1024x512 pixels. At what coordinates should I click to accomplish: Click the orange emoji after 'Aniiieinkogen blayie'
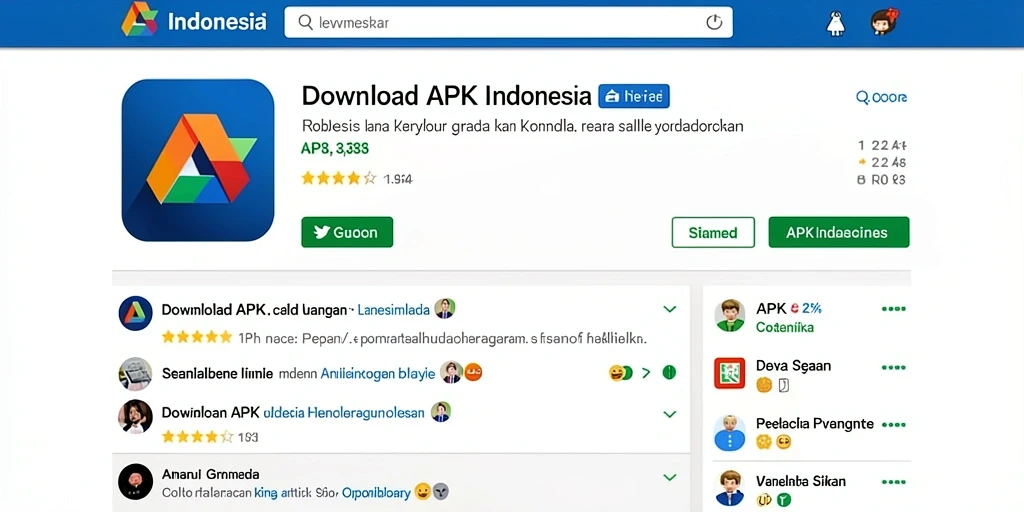473,372
